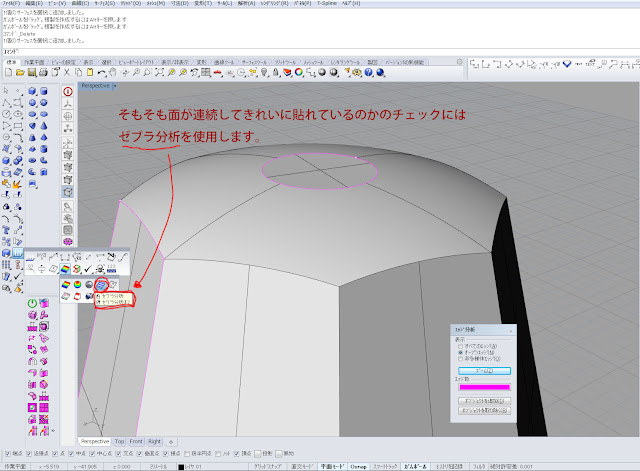Viewport: 640px width, 471px height.
Task: Close the edge analysis dialog
Action: (511, 330)
